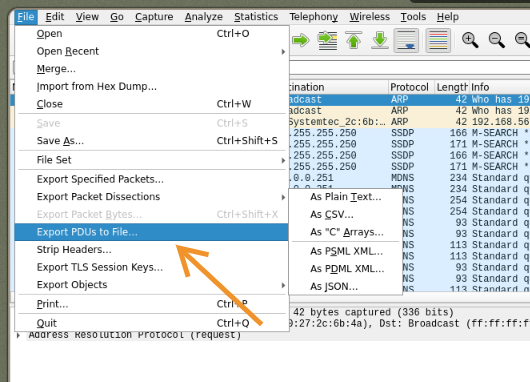The height and width of the screenshot is (382, 530).
Task: Export dissections As "C" Arrays...
Action: tap(345, 232)
